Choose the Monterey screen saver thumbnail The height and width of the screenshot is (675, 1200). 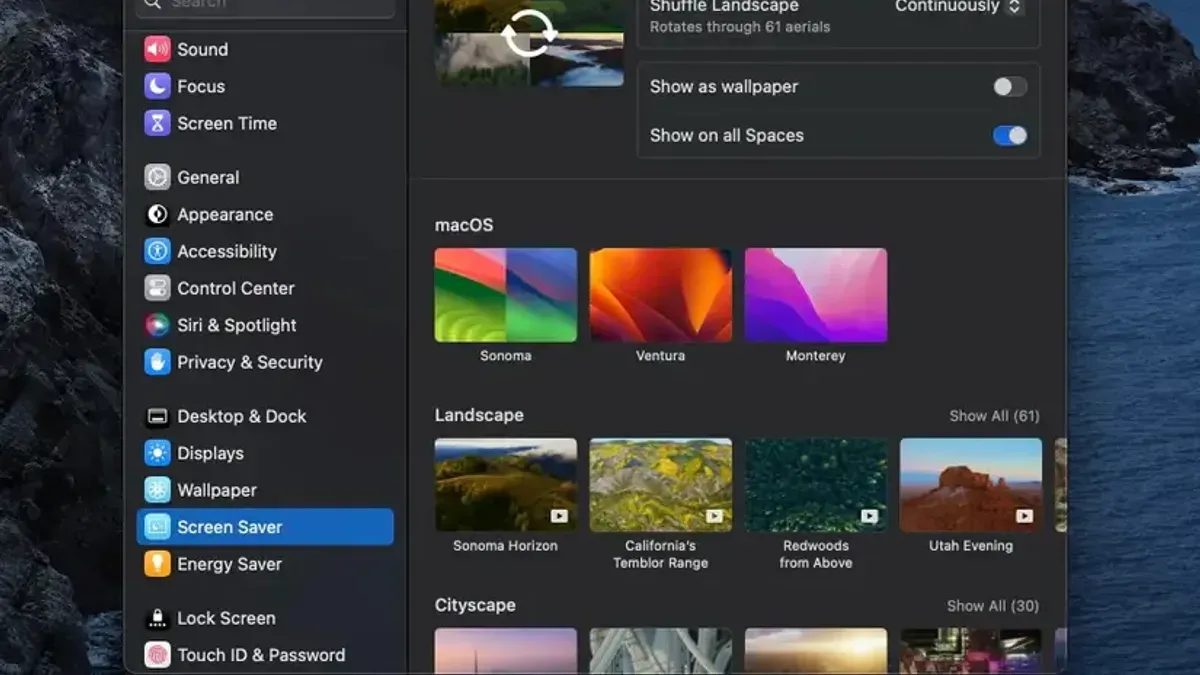(x=816, y=295)
